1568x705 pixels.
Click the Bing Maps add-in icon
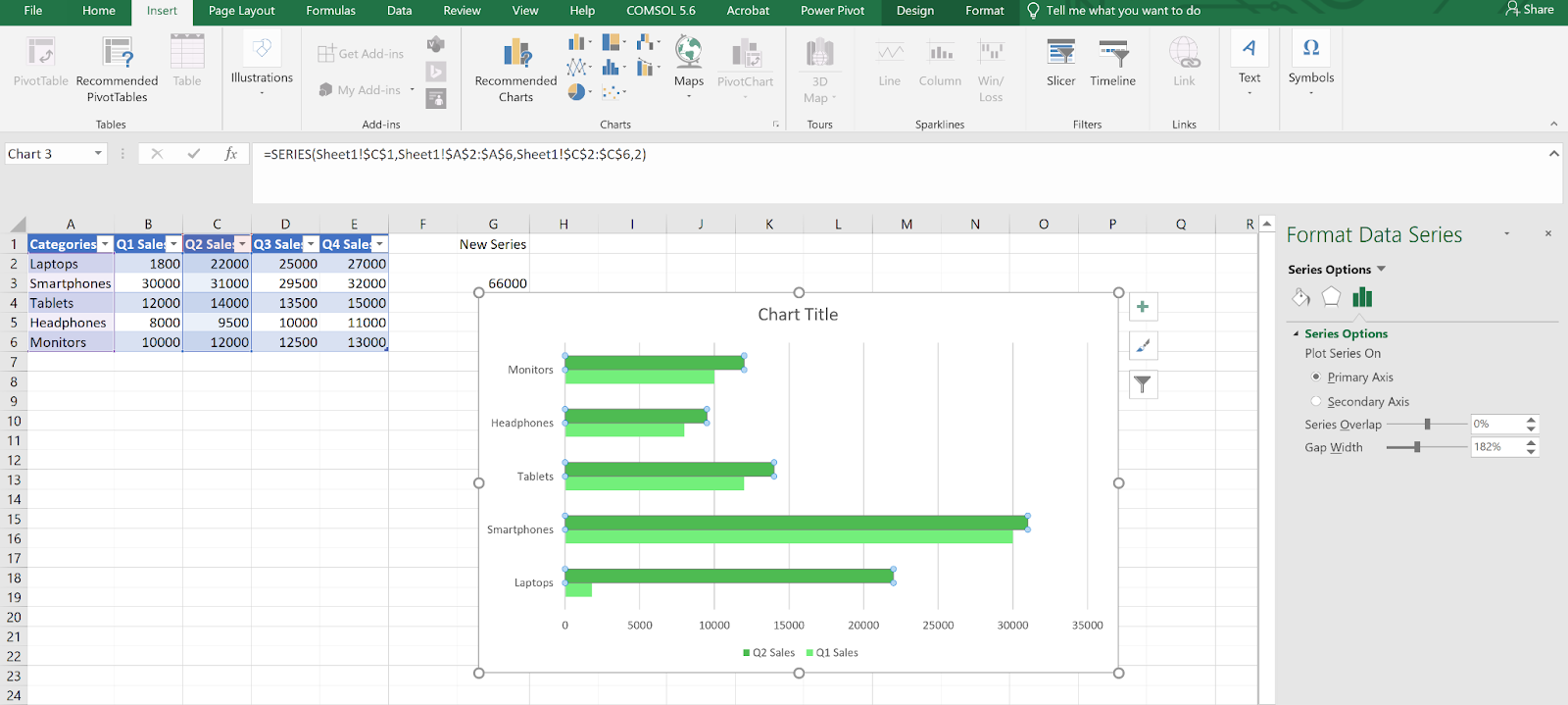[x=436, y=72]
